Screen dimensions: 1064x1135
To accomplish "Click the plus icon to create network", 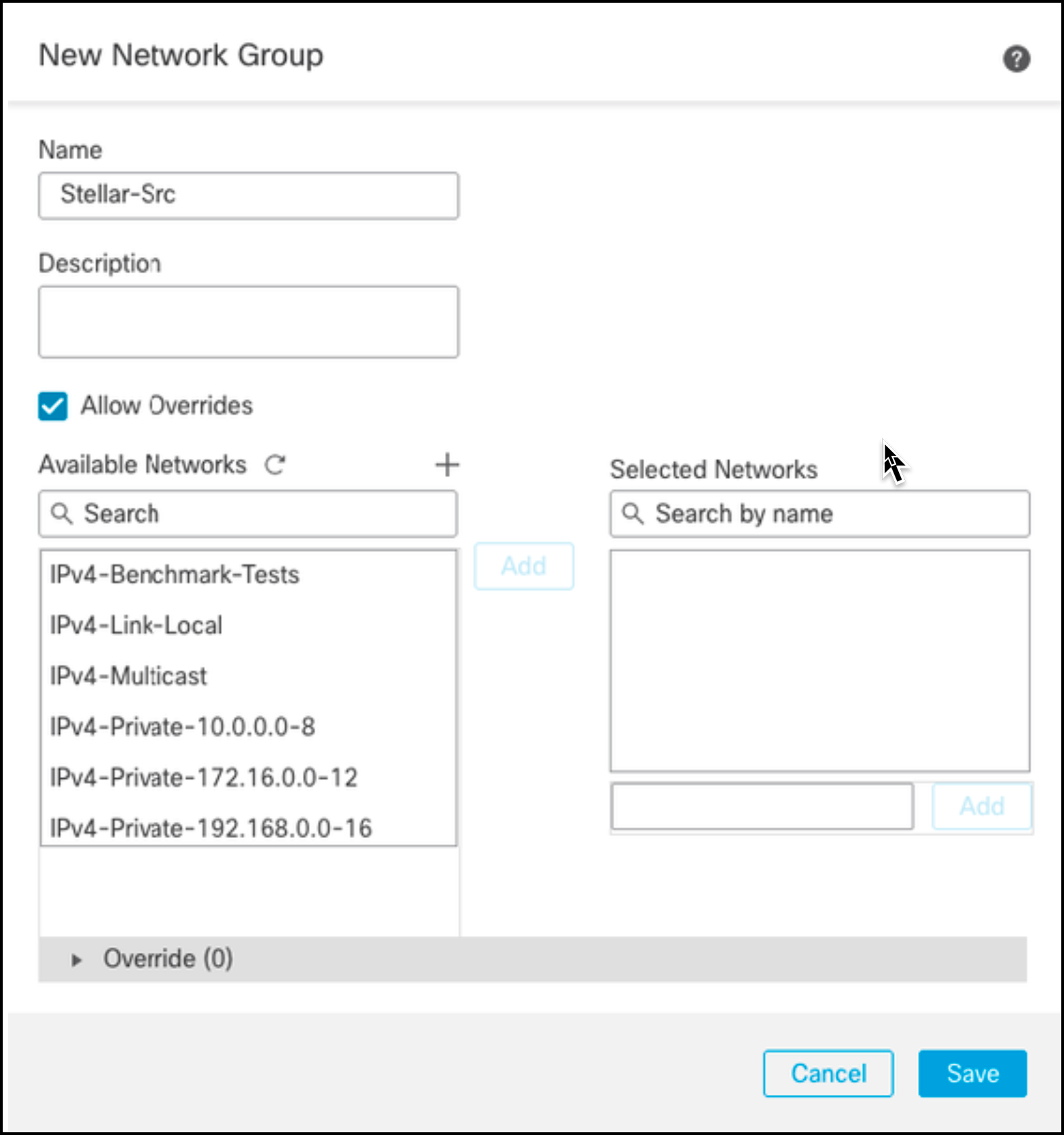I will tap(447, 465).
